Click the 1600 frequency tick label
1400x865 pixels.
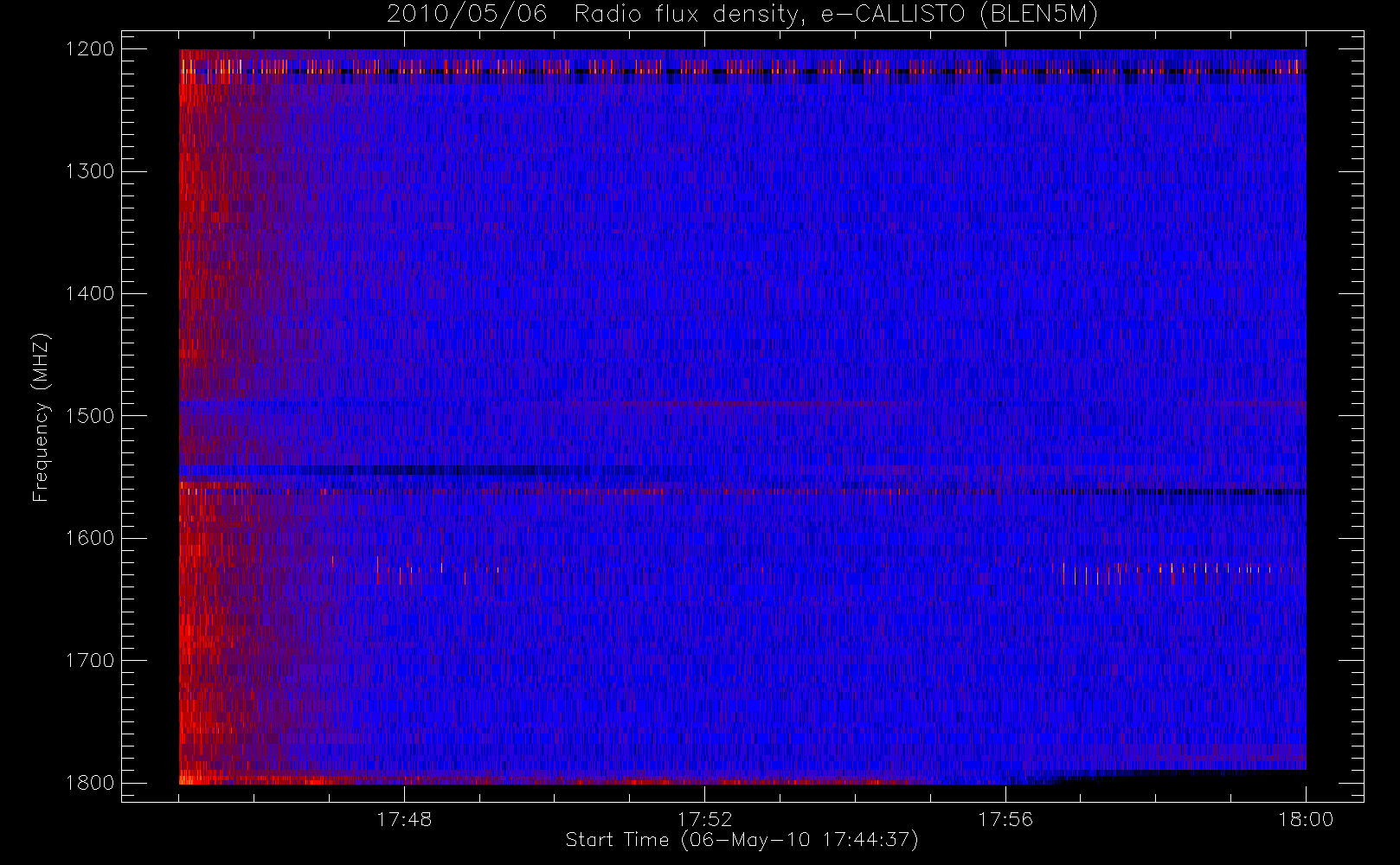(x=90, y=538)
